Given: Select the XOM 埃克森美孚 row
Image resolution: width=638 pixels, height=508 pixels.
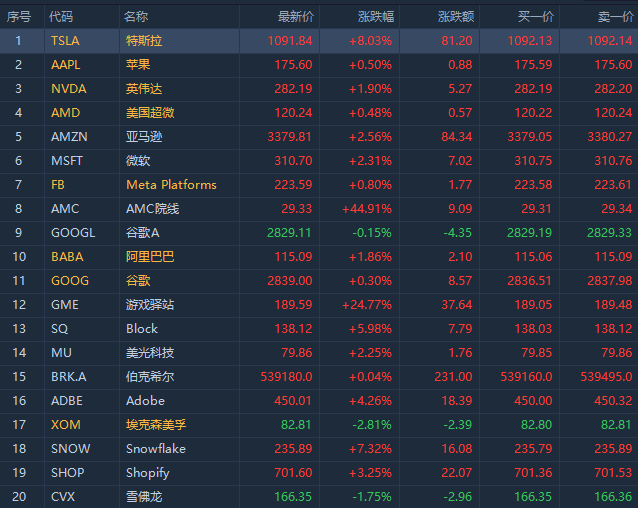Looking at the screenshot, I should tap(319, 425).
